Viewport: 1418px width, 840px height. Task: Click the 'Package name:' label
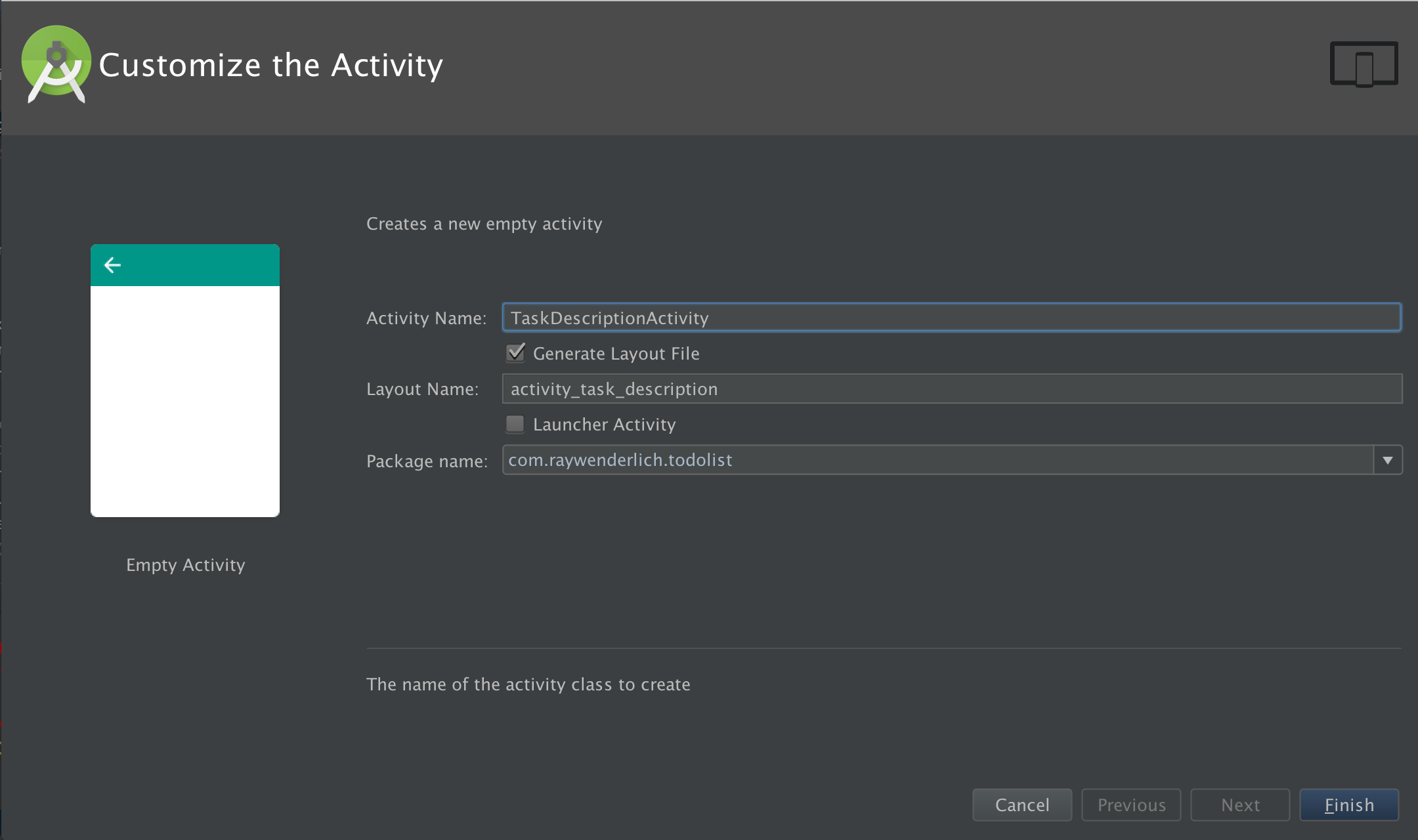coord(427,461)
